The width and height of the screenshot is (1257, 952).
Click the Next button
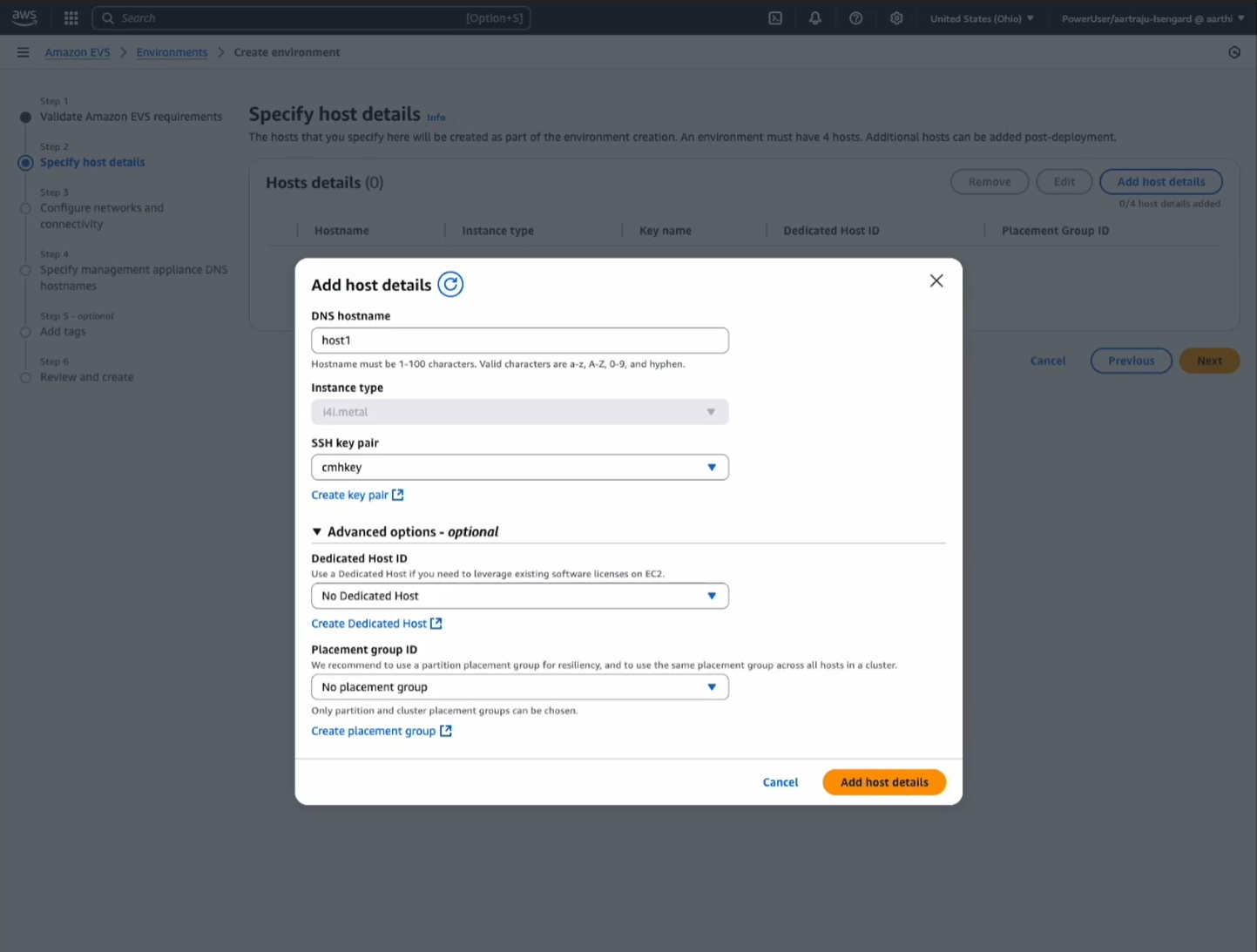pos(1209,361)
